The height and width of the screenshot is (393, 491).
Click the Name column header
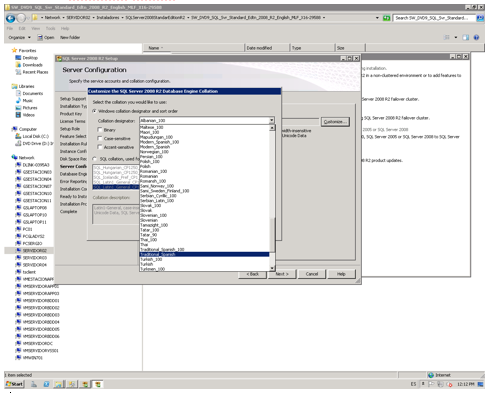(x=194, y=48)
